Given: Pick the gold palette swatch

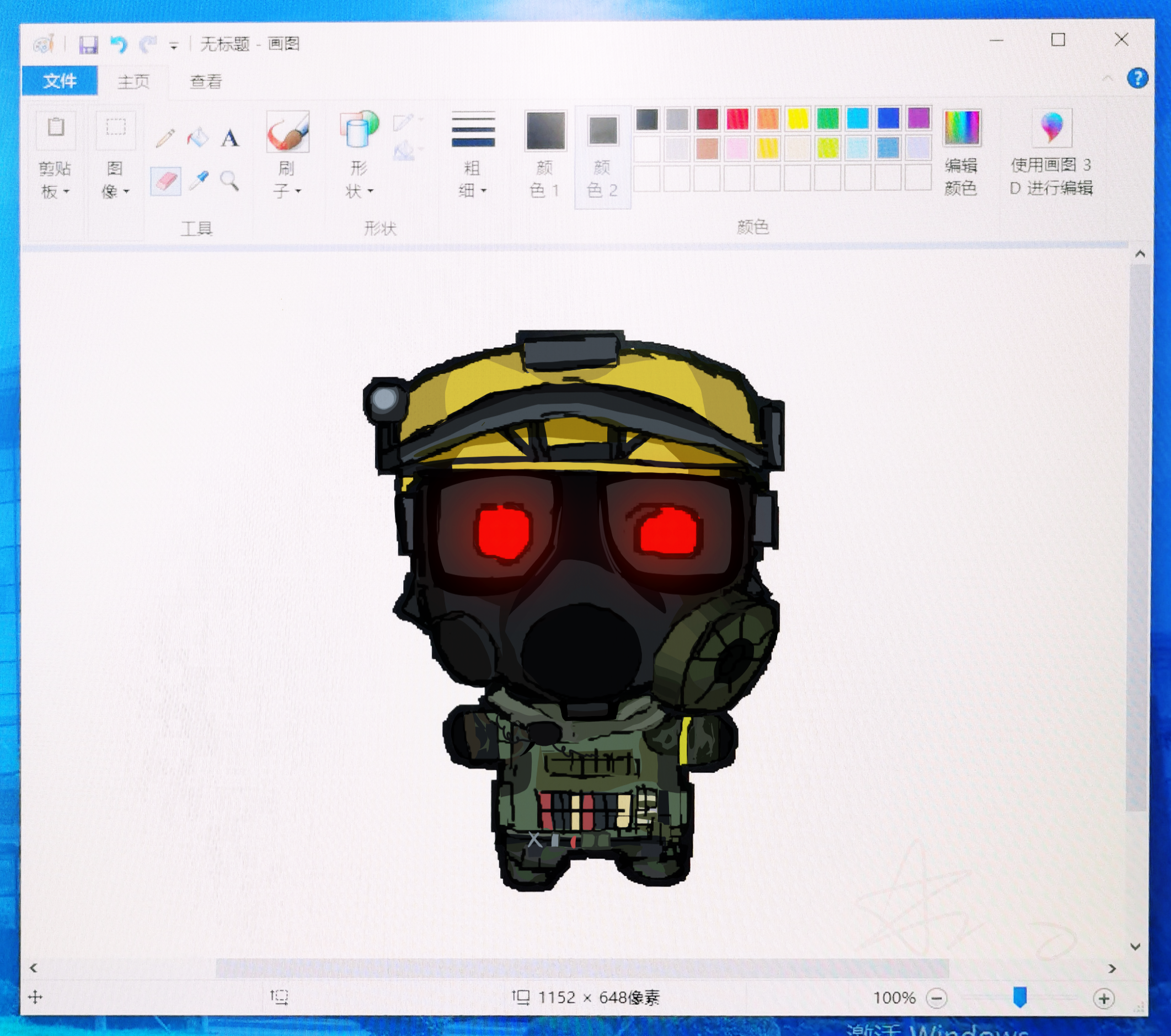Looking at the screenshot, I should 768,149.
